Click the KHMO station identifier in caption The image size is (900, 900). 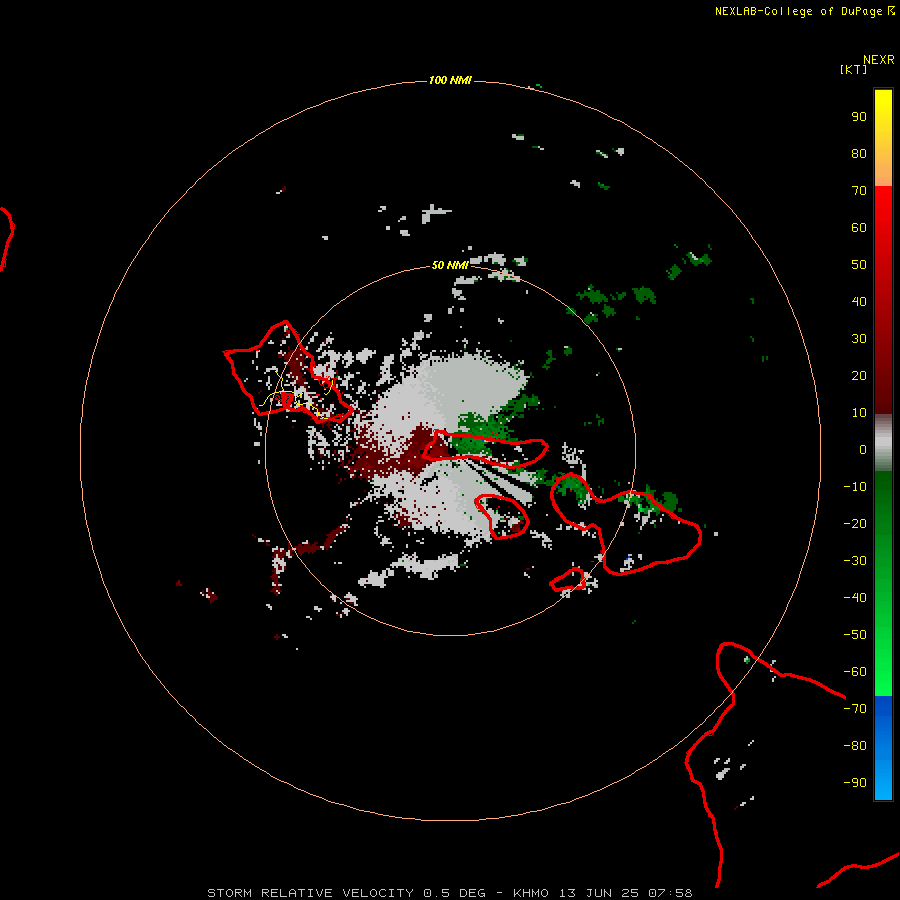click(x=531, y=893)
